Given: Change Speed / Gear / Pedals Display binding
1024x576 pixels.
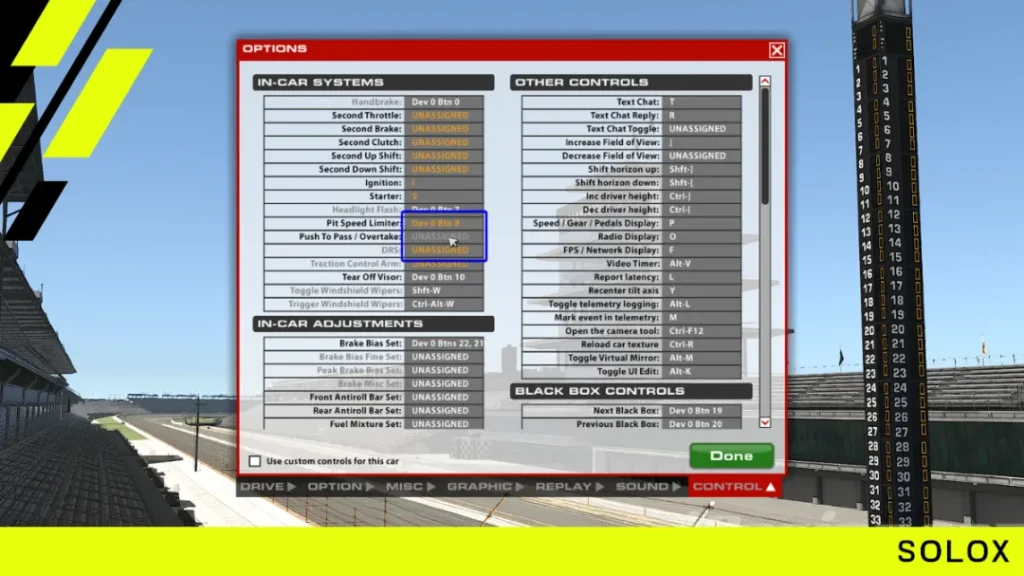Looking at the screenshot, I should click(702, 223).
